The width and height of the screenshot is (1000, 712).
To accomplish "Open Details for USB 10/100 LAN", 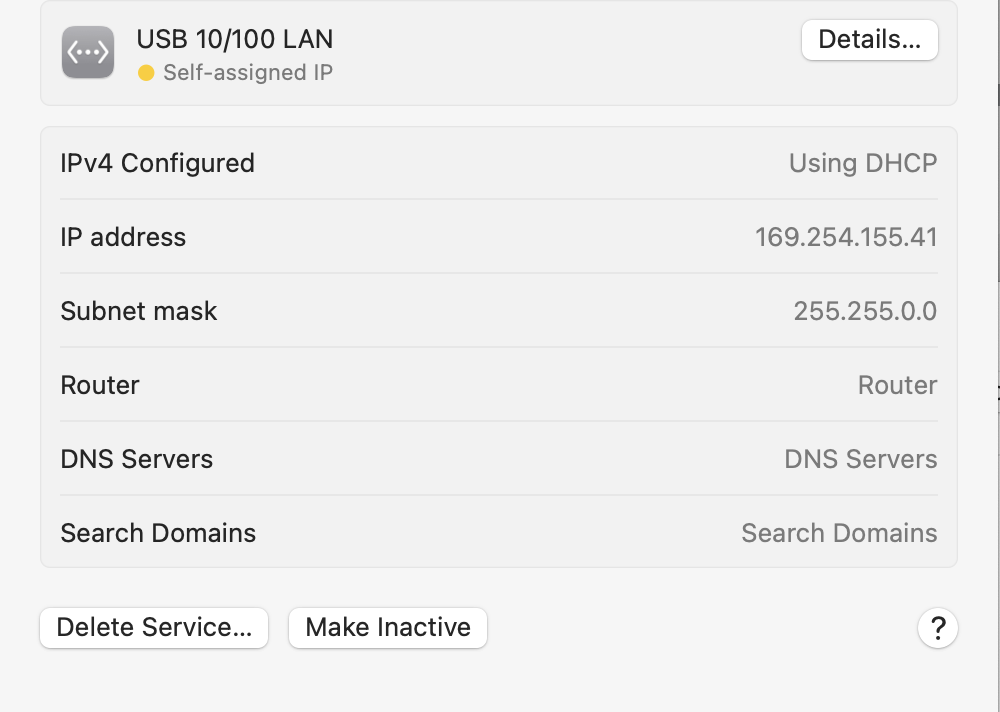I will 868,40.
